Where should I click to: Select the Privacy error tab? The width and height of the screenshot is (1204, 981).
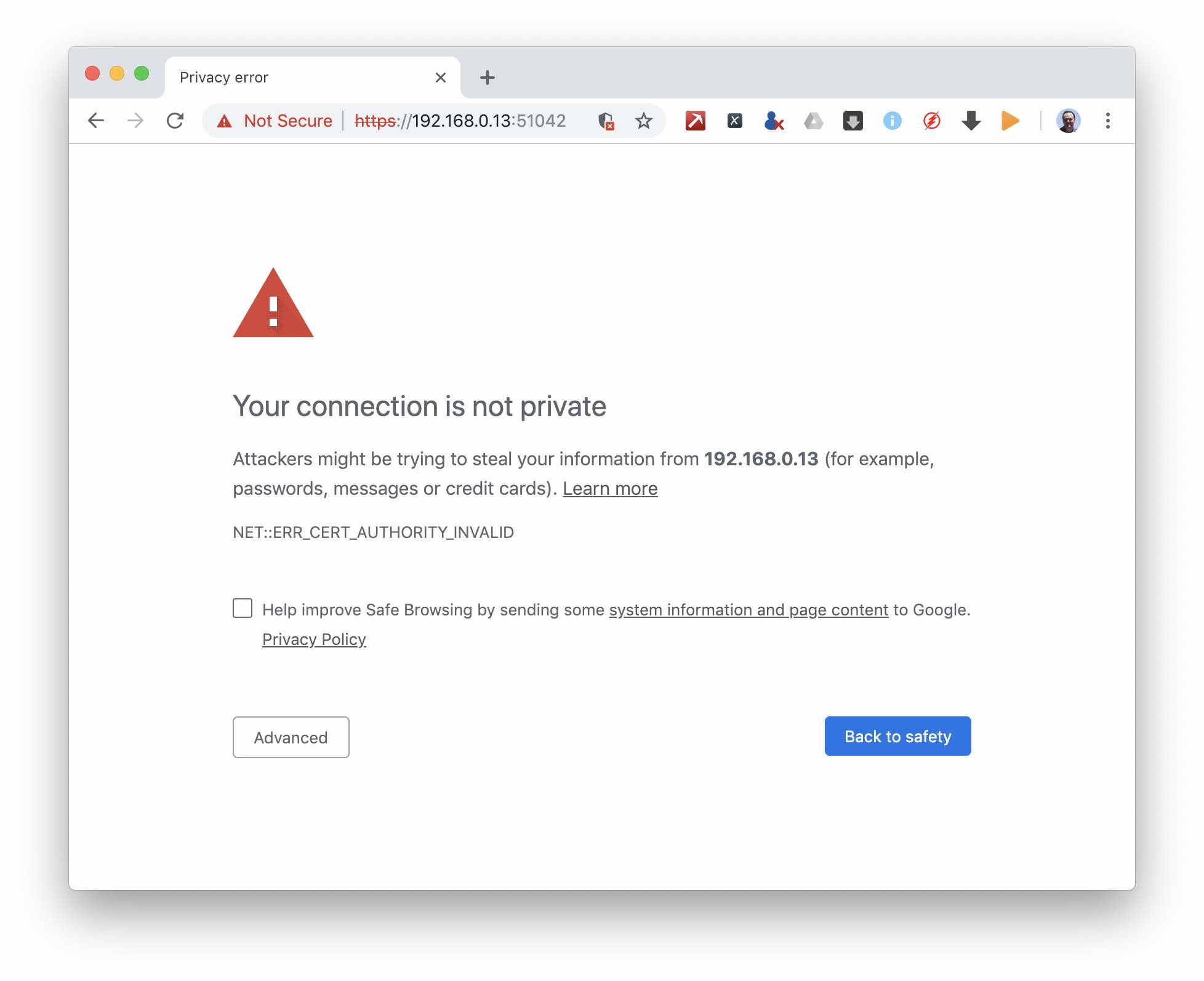[x=295, y=78]
